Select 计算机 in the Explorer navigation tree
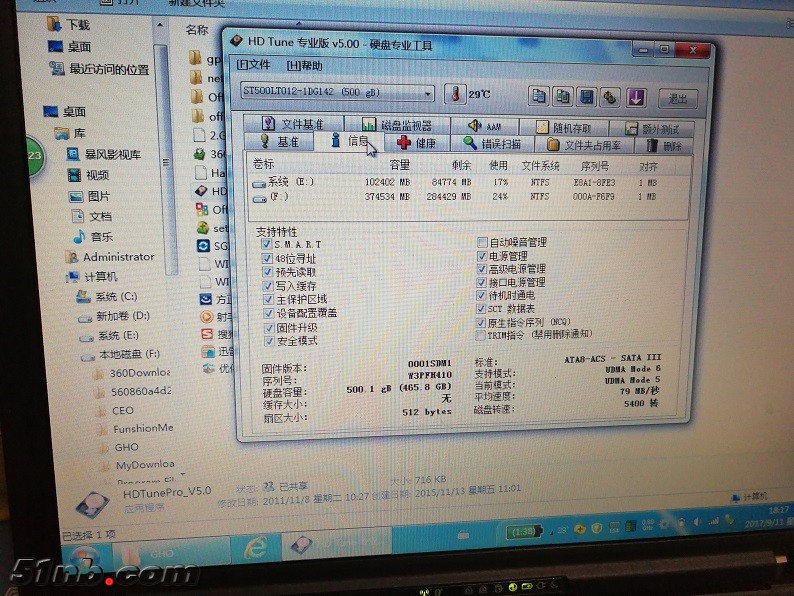The width and height of the screenshot is (794, 596). pos(92,276)
